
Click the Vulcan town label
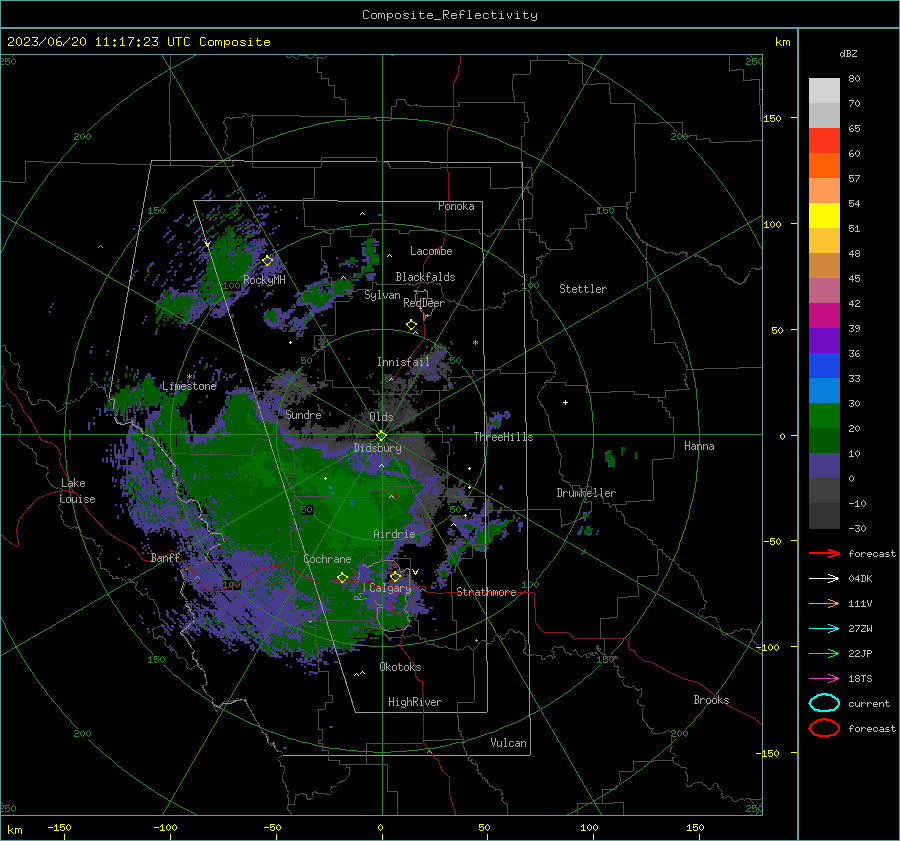(x=508, y=743)
